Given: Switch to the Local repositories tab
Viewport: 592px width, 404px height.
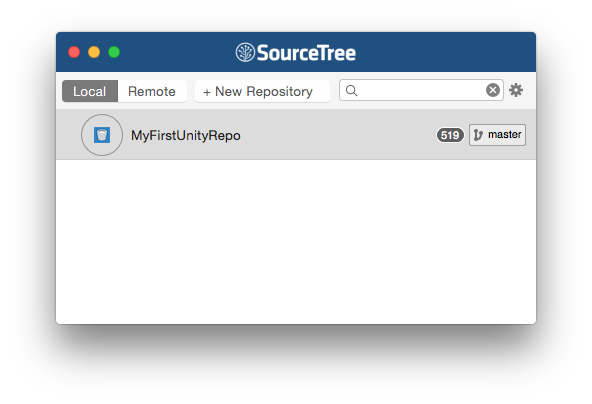Looking at the screenshot, I should click(x=90, y=91).
